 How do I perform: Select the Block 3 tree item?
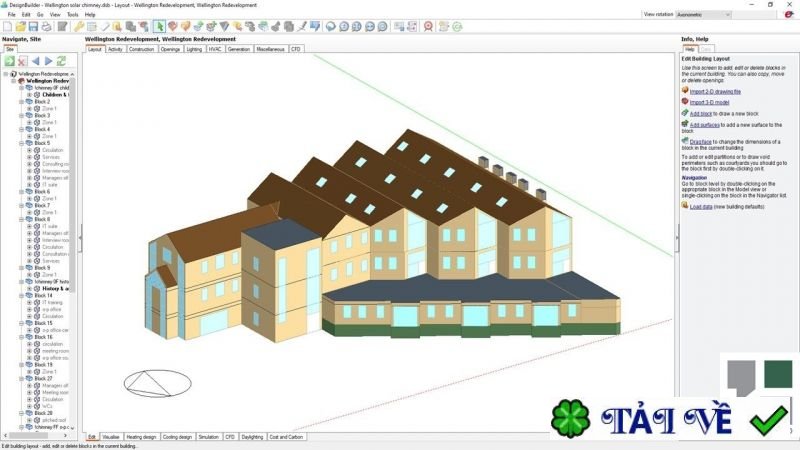pos(42,116)
